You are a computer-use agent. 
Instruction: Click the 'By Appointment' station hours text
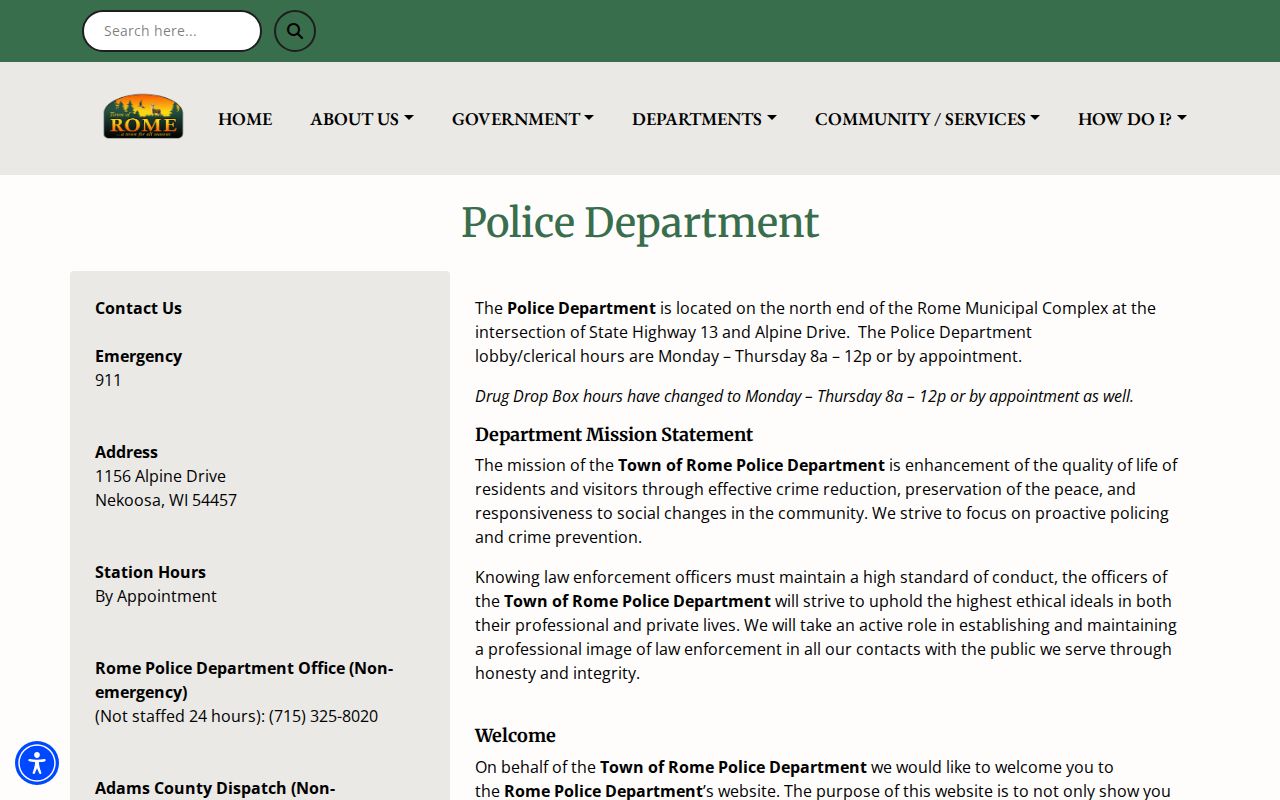[156, 596]
